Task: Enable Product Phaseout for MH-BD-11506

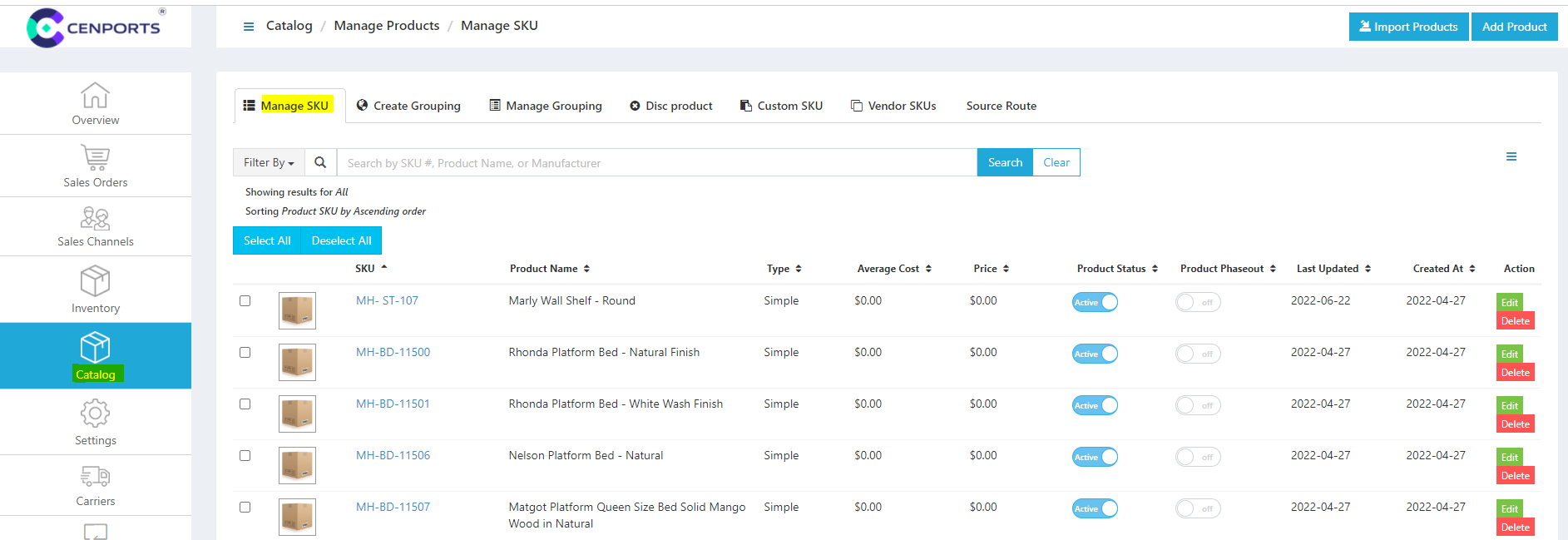Action: point(1197,457)
